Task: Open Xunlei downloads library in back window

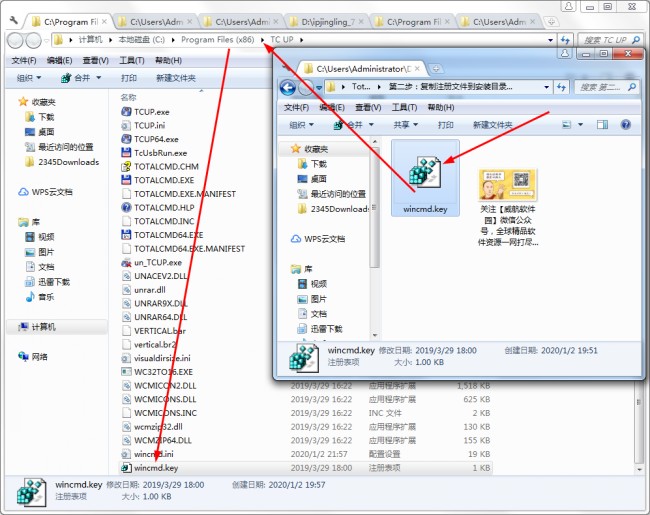Action: 48,282
